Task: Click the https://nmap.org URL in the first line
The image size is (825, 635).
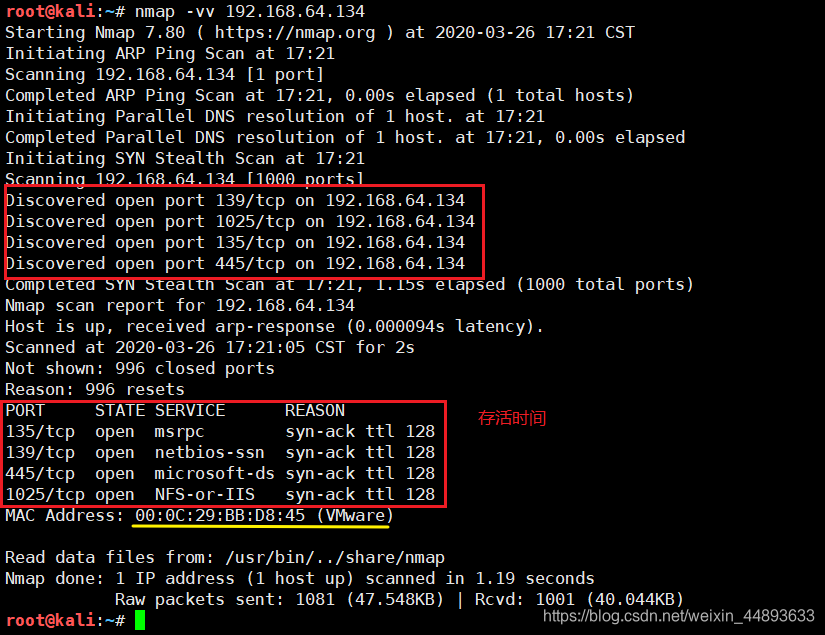Action: coord(295,33)
